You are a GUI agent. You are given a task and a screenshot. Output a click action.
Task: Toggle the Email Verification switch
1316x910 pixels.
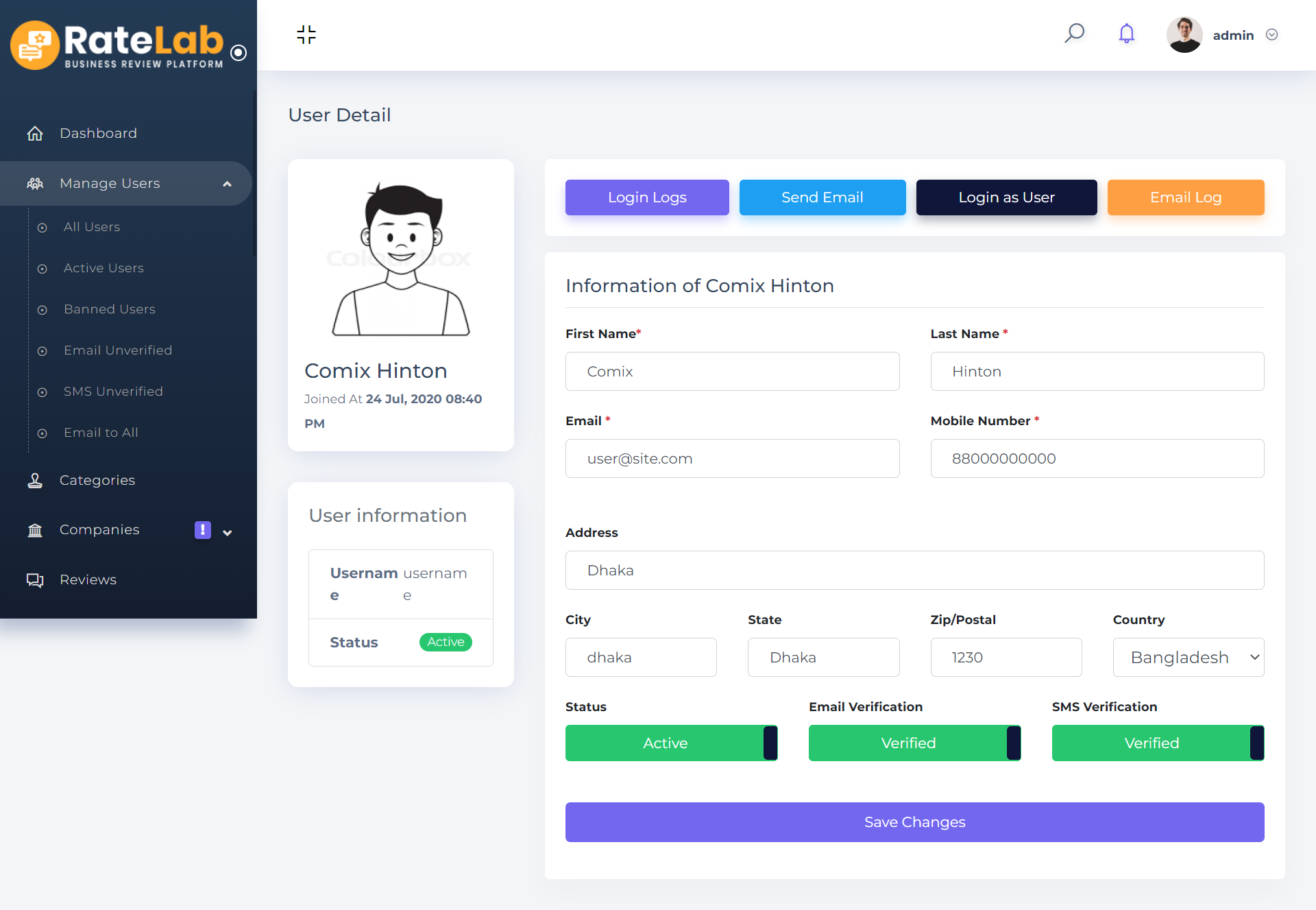[914, 743]
